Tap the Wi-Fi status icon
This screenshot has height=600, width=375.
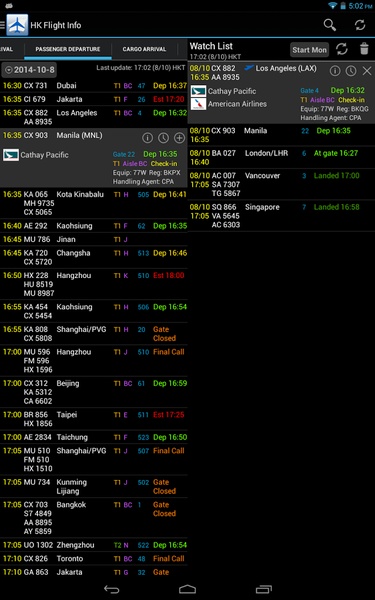point(333,5)
